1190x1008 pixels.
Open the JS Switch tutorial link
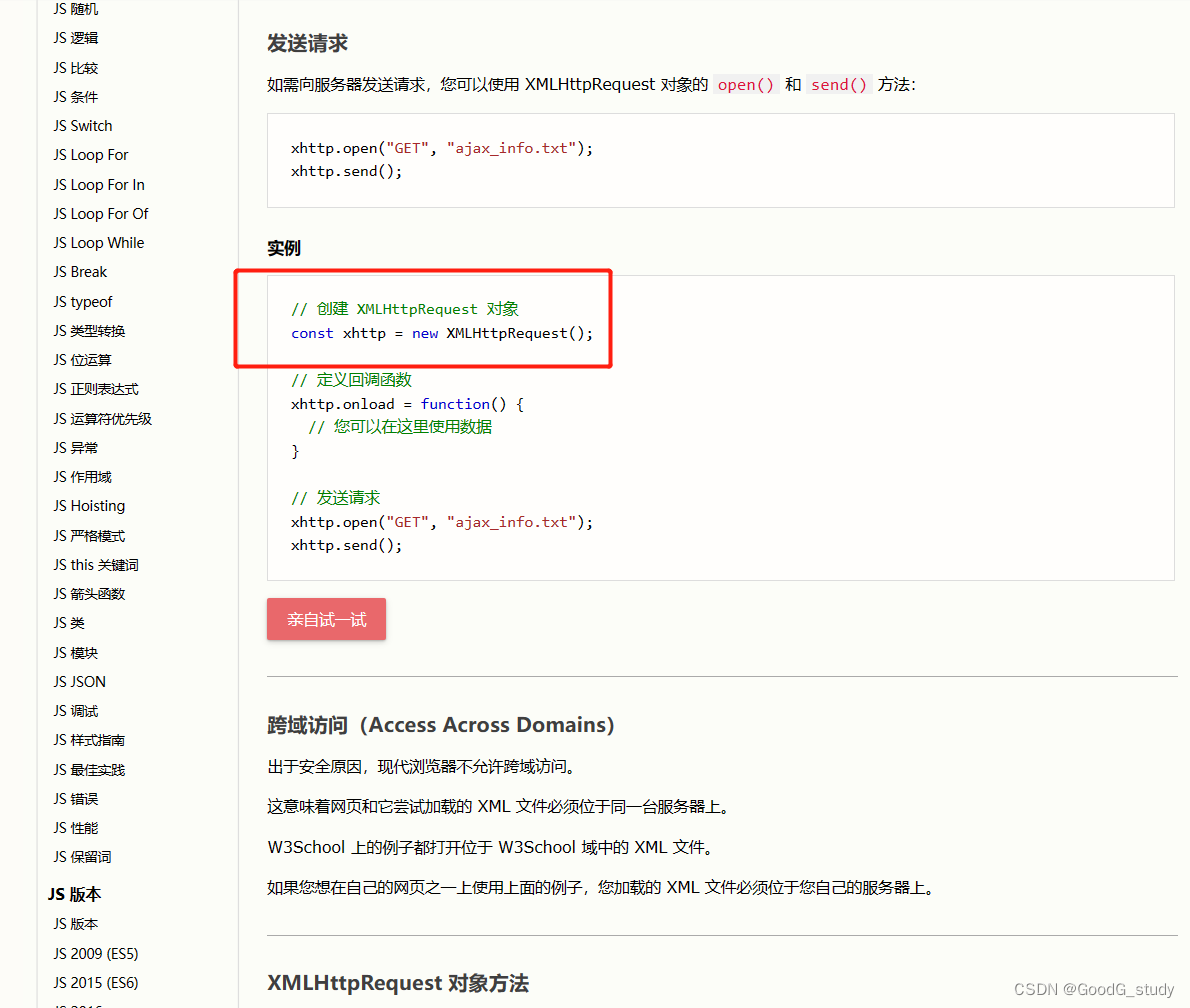pyautogui.click(x=82, y=125)
